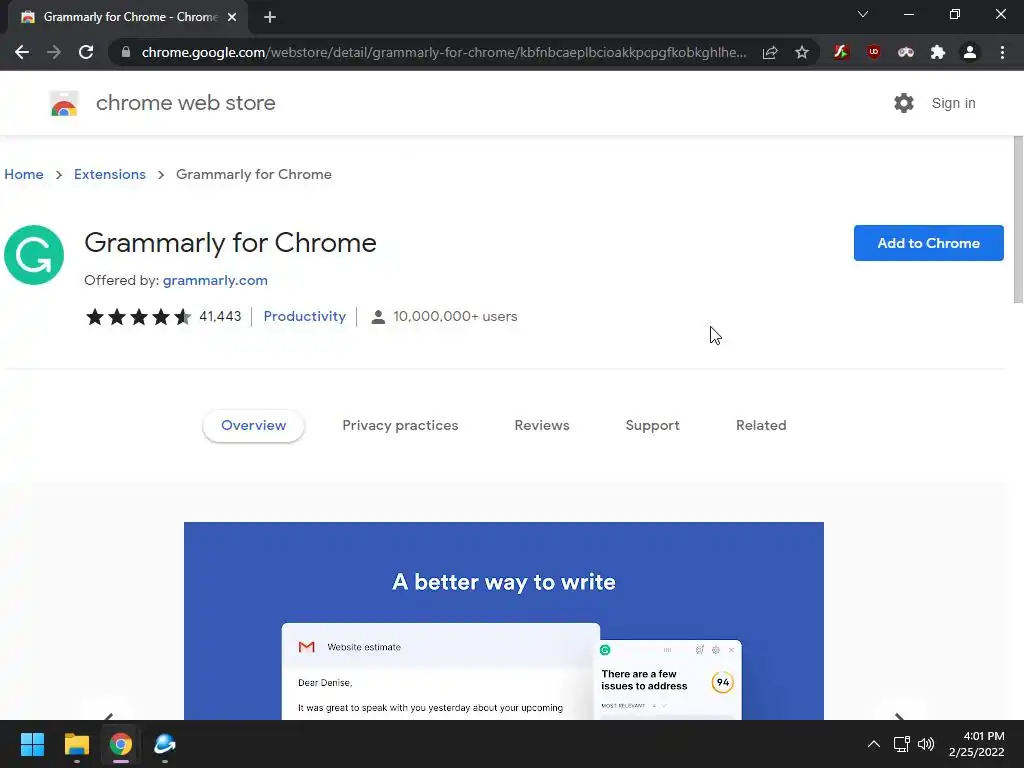Image resolution: width=1024 pixels, height=768 pixels.
Task: Click the Chrome Web Store logo
Action: click(x=64, y=103)
